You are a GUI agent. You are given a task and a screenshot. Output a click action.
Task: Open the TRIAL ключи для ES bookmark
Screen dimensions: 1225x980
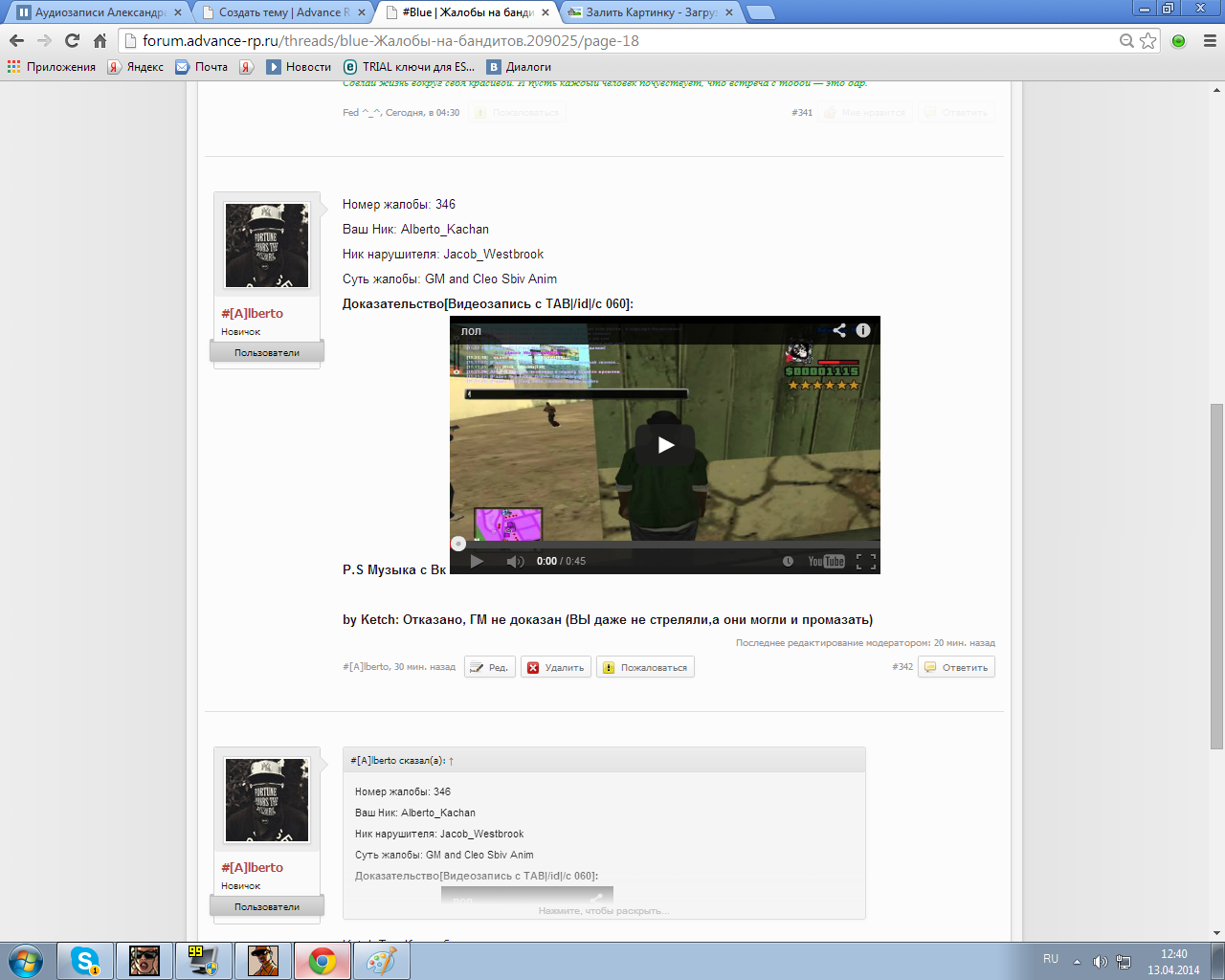(410, 67)
